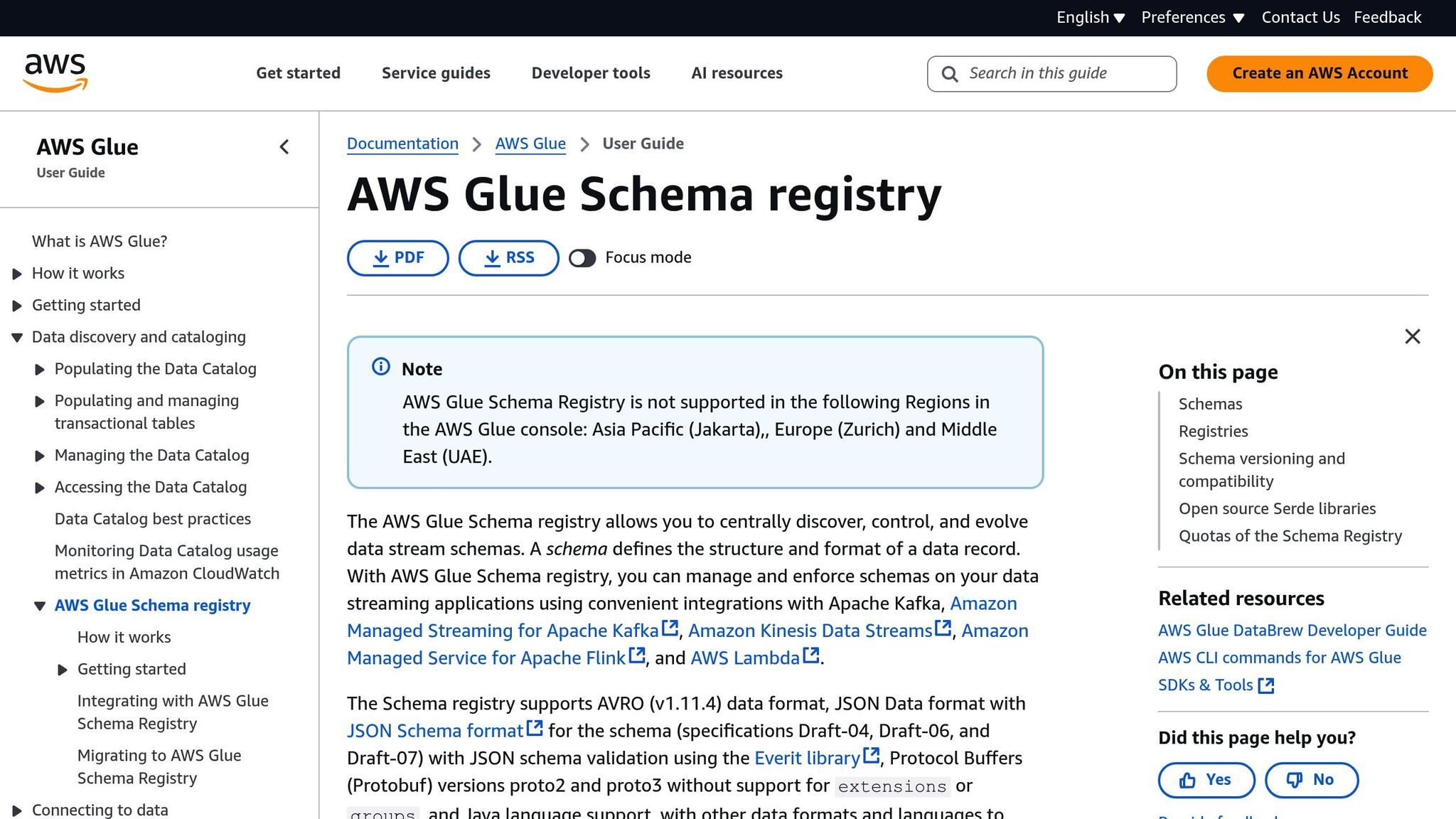Click Create an AWS Account button

click(1319, 73)
